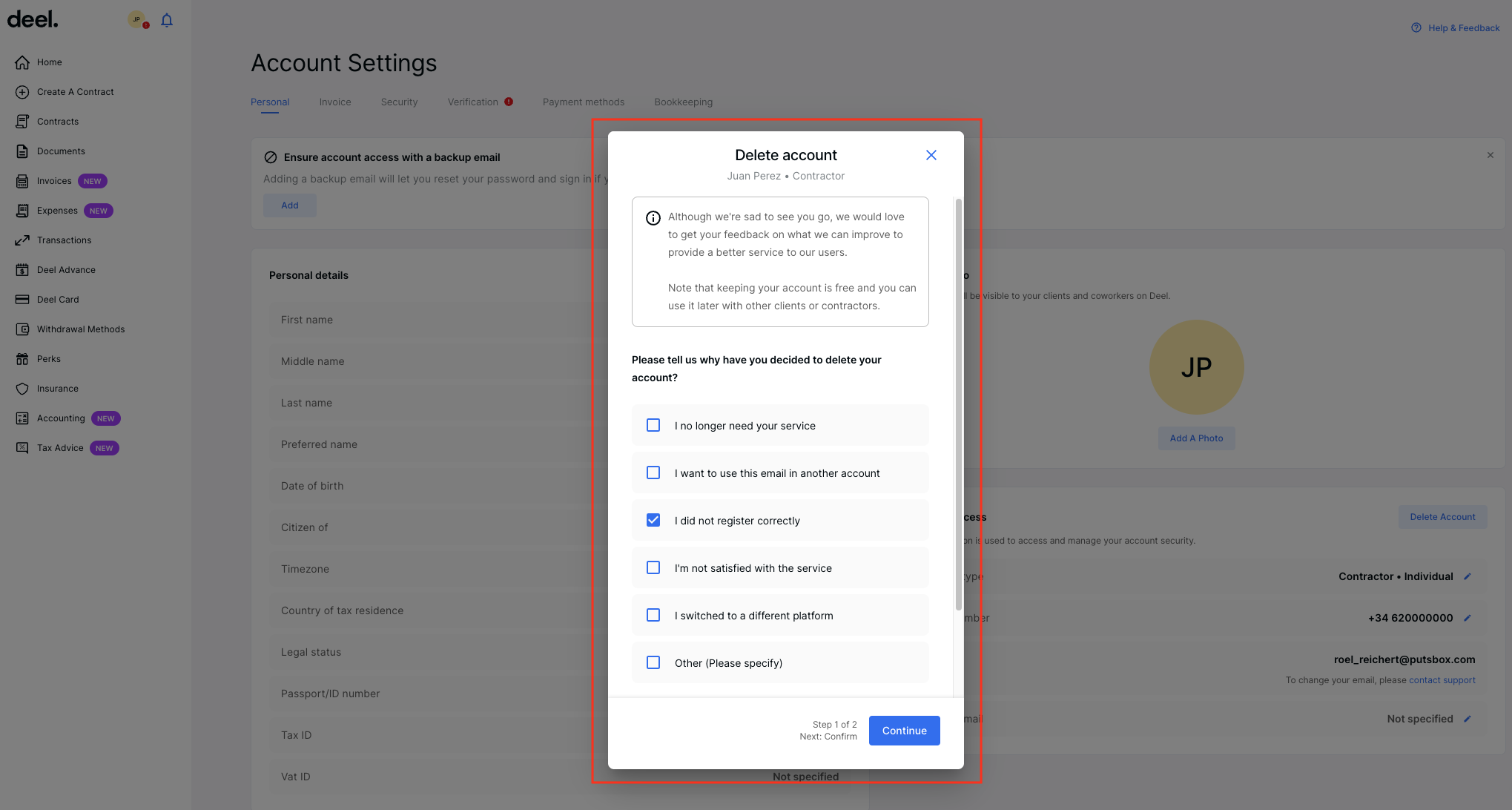Open the Deel Card page

tap(58, 299)
